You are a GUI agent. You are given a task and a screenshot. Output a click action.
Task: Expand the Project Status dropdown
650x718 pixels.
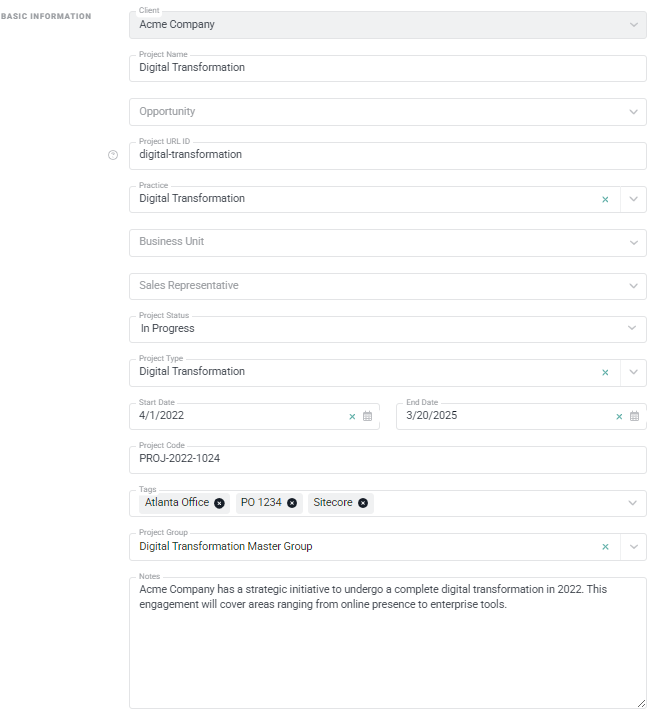point(633,328)
